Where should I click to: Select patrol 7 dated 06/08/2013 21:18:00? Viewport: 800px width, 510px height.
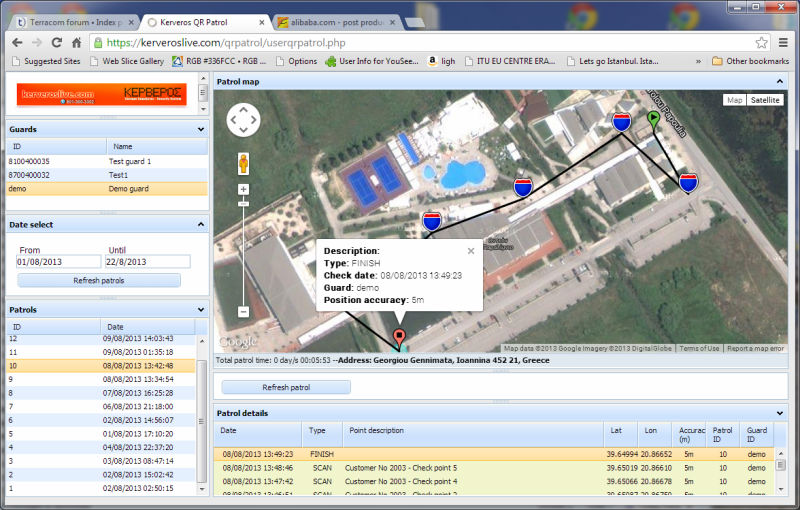[101, 406]
